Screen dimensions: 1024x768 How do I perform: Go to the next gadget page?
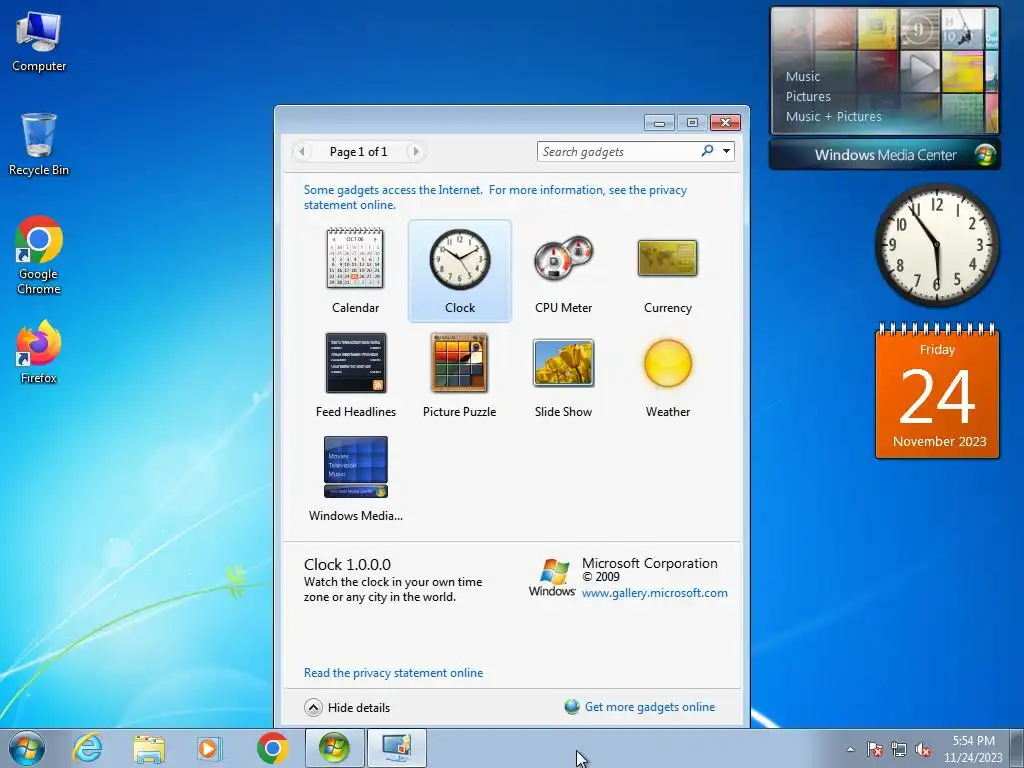[415, 152]
